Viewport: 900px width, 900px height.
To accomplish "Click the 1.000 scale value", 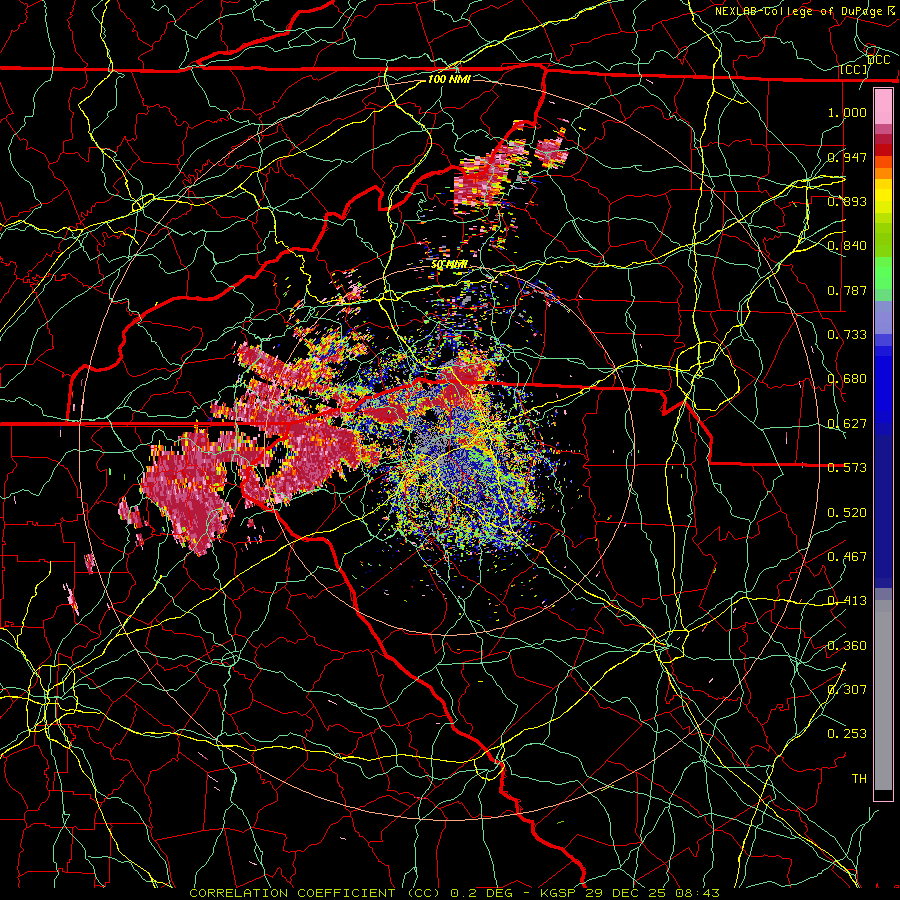I will (x=847, y=112).
